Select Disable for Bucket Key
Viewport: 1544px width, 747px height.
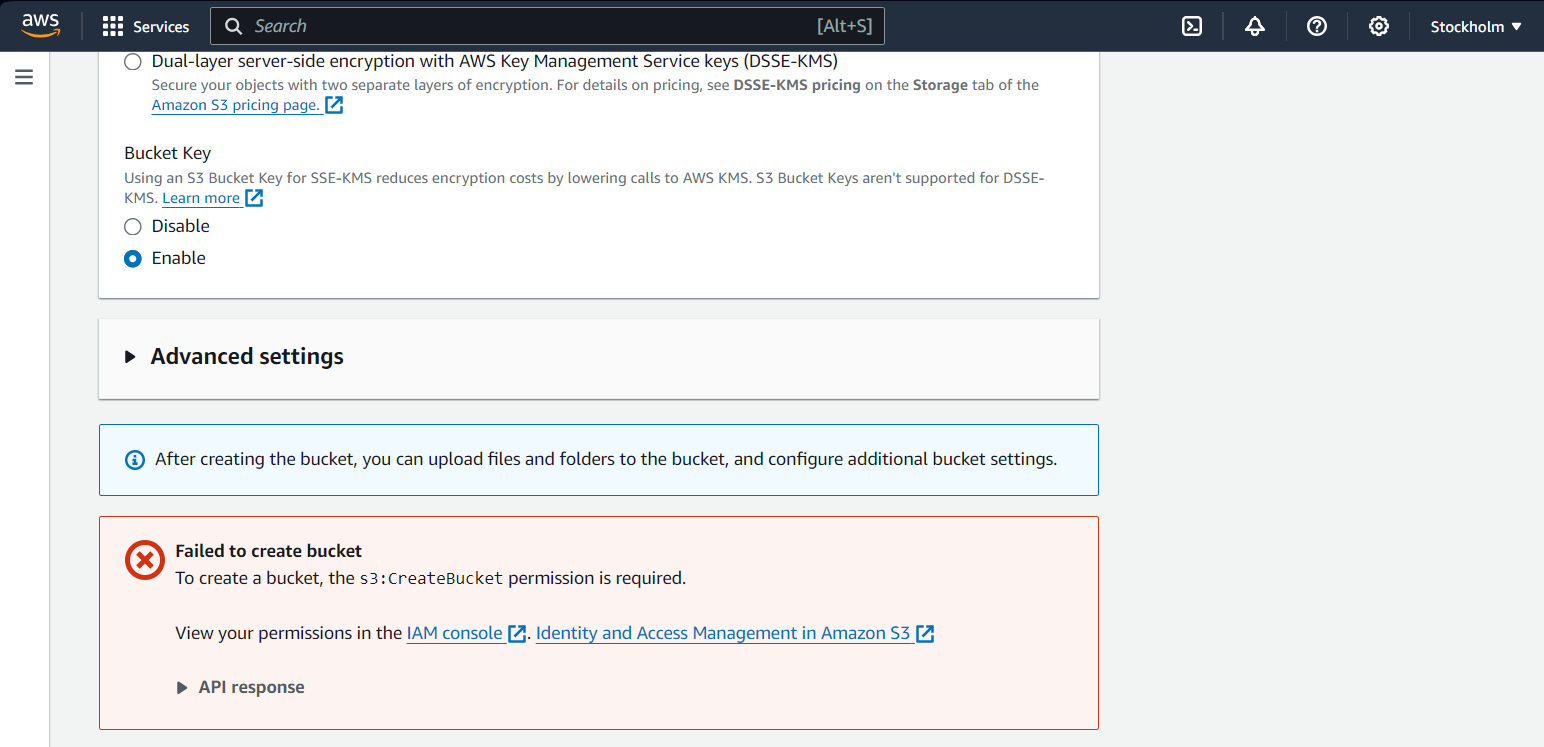click(x=133, y=227)
